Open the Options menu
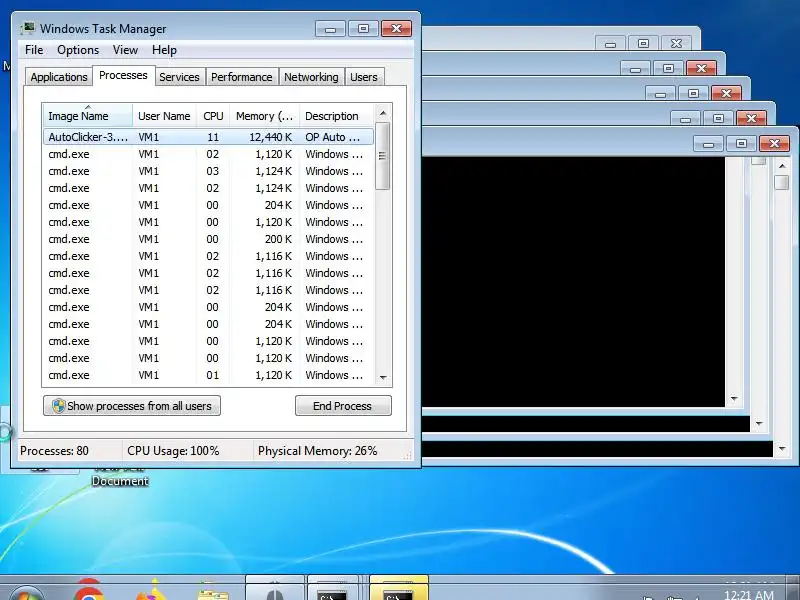The width and height of the screenshot is (800, 600). (78, 50)
